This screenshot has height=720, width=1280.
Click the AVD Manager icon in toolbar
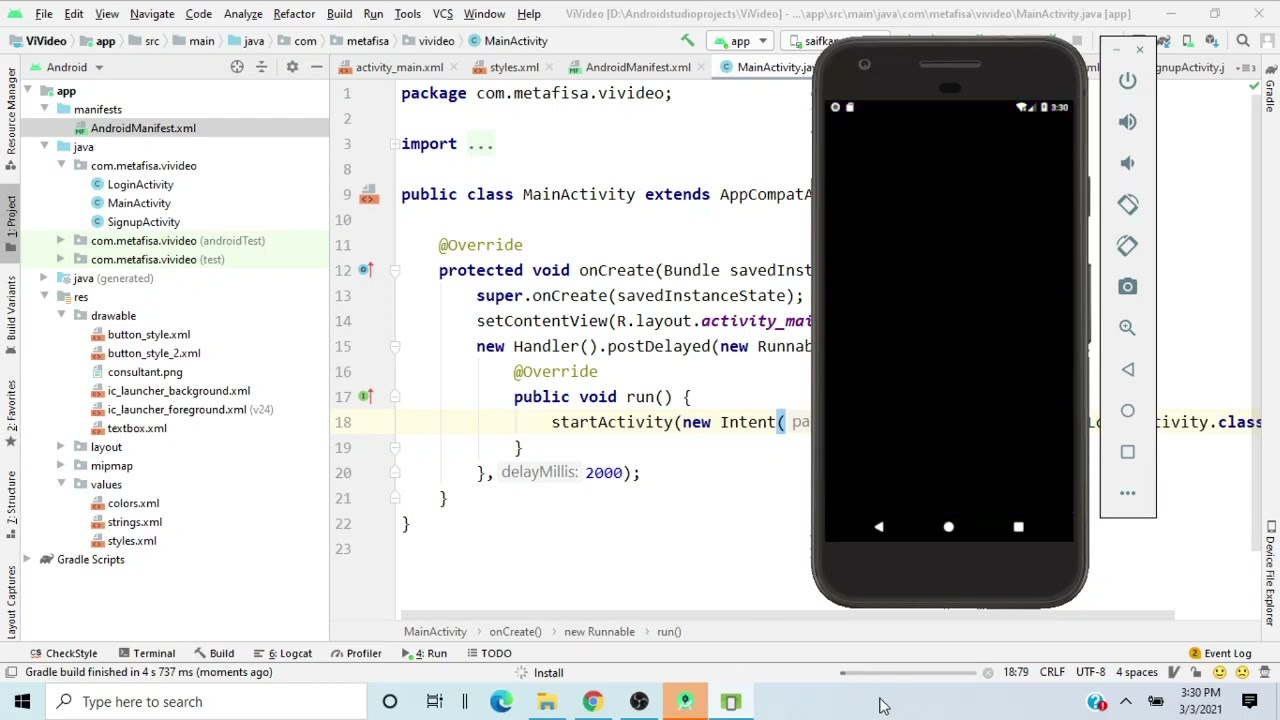tap(1187, 41)
